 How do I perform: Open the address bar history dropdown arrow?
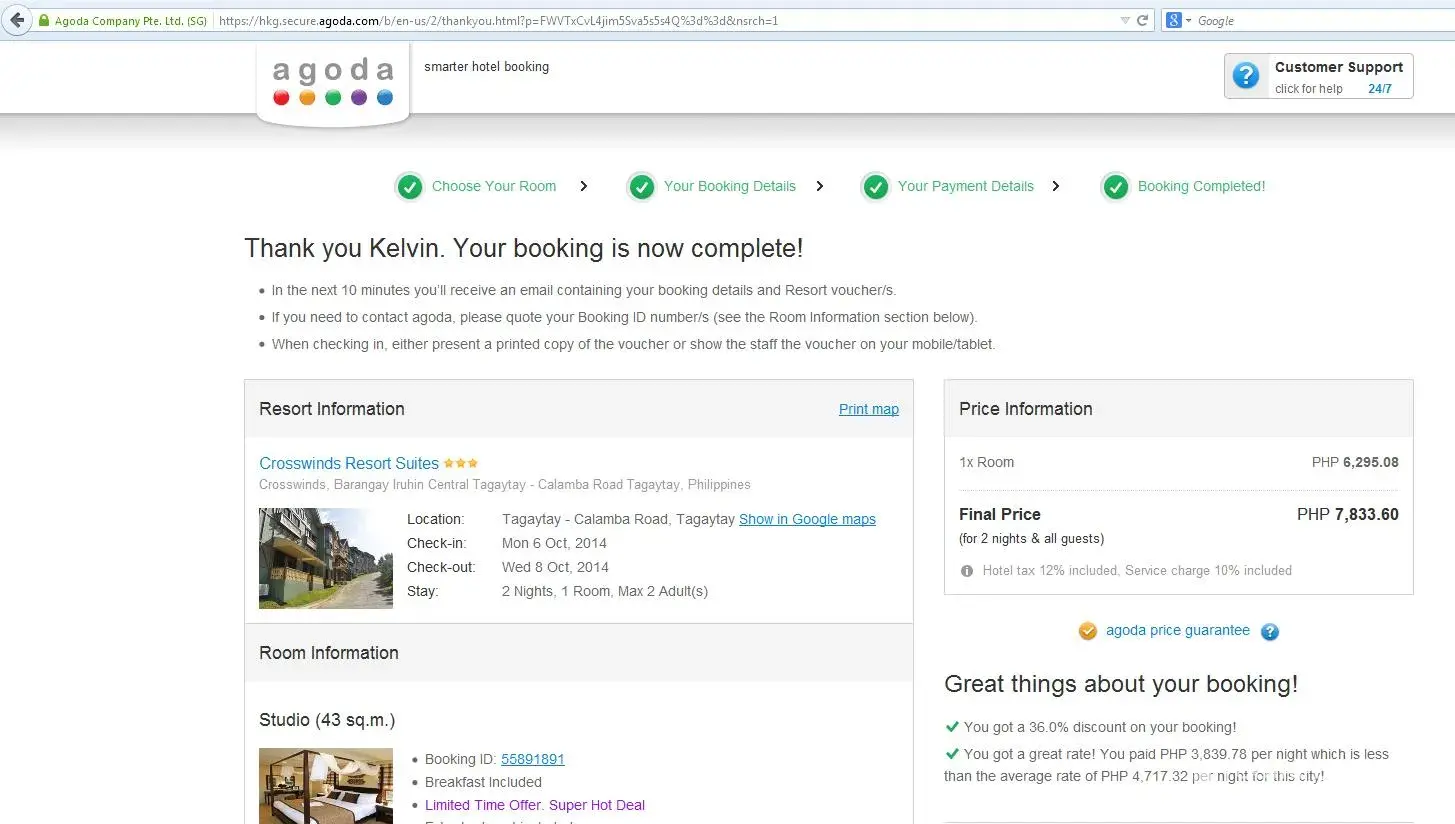coord(1127,20)
